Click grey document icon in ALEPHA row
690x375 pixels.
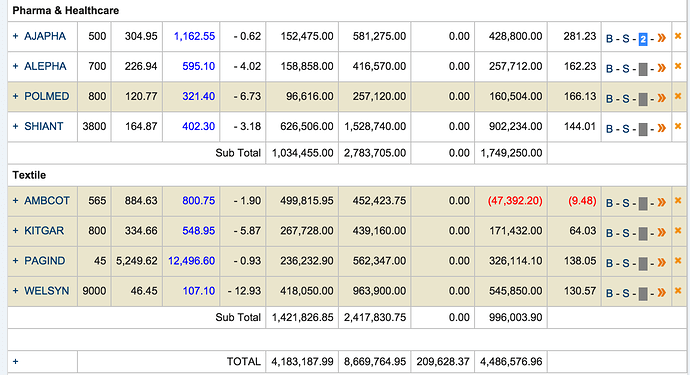(643, 69)
